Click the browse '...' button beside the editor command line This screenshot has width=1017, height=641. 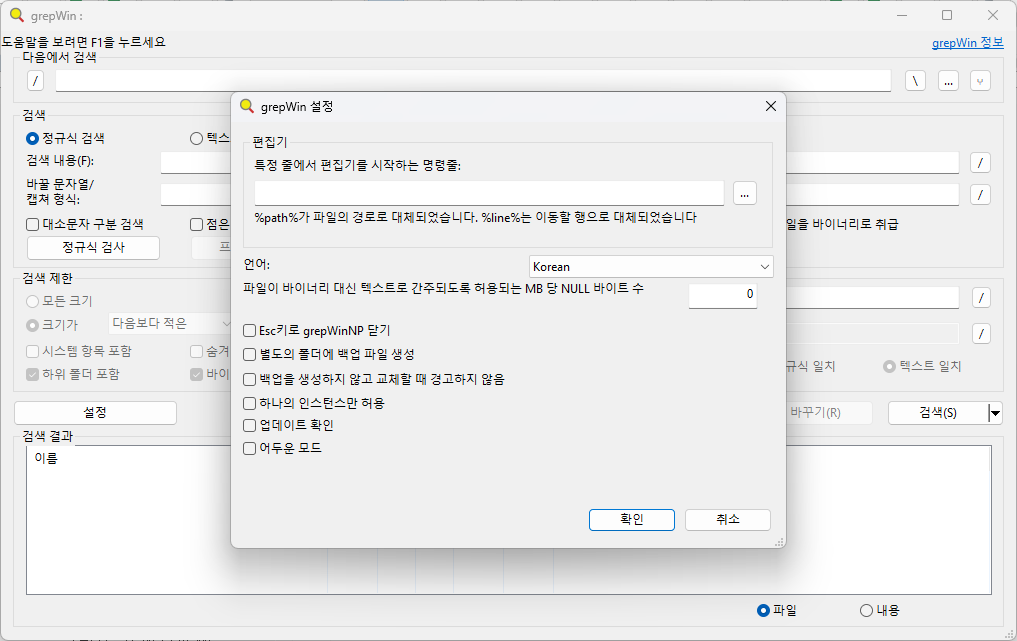coord(745,193)
